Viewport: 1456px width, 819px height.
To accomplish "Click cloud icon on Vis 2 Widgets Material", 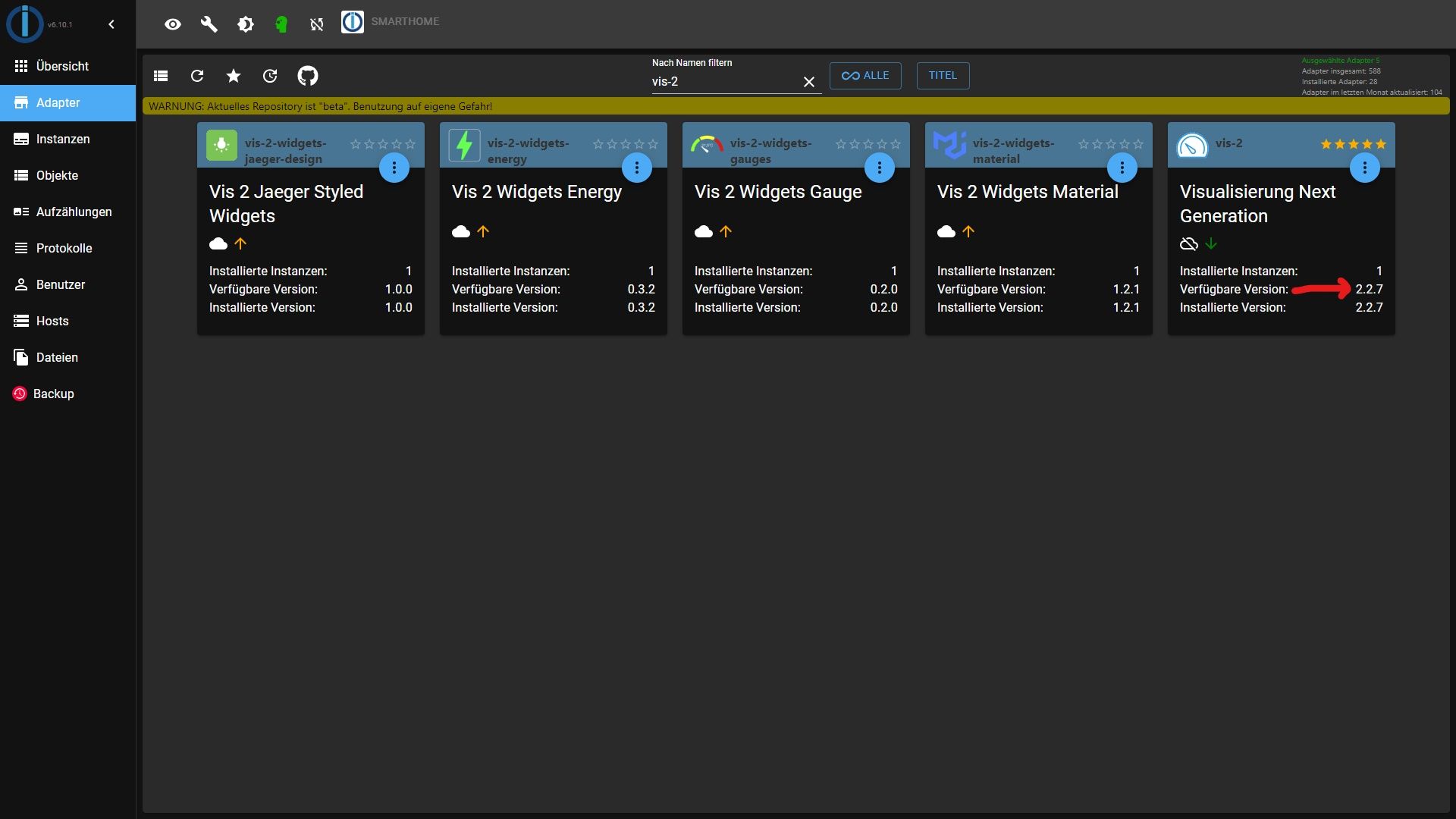I will [x=946, y=231].
